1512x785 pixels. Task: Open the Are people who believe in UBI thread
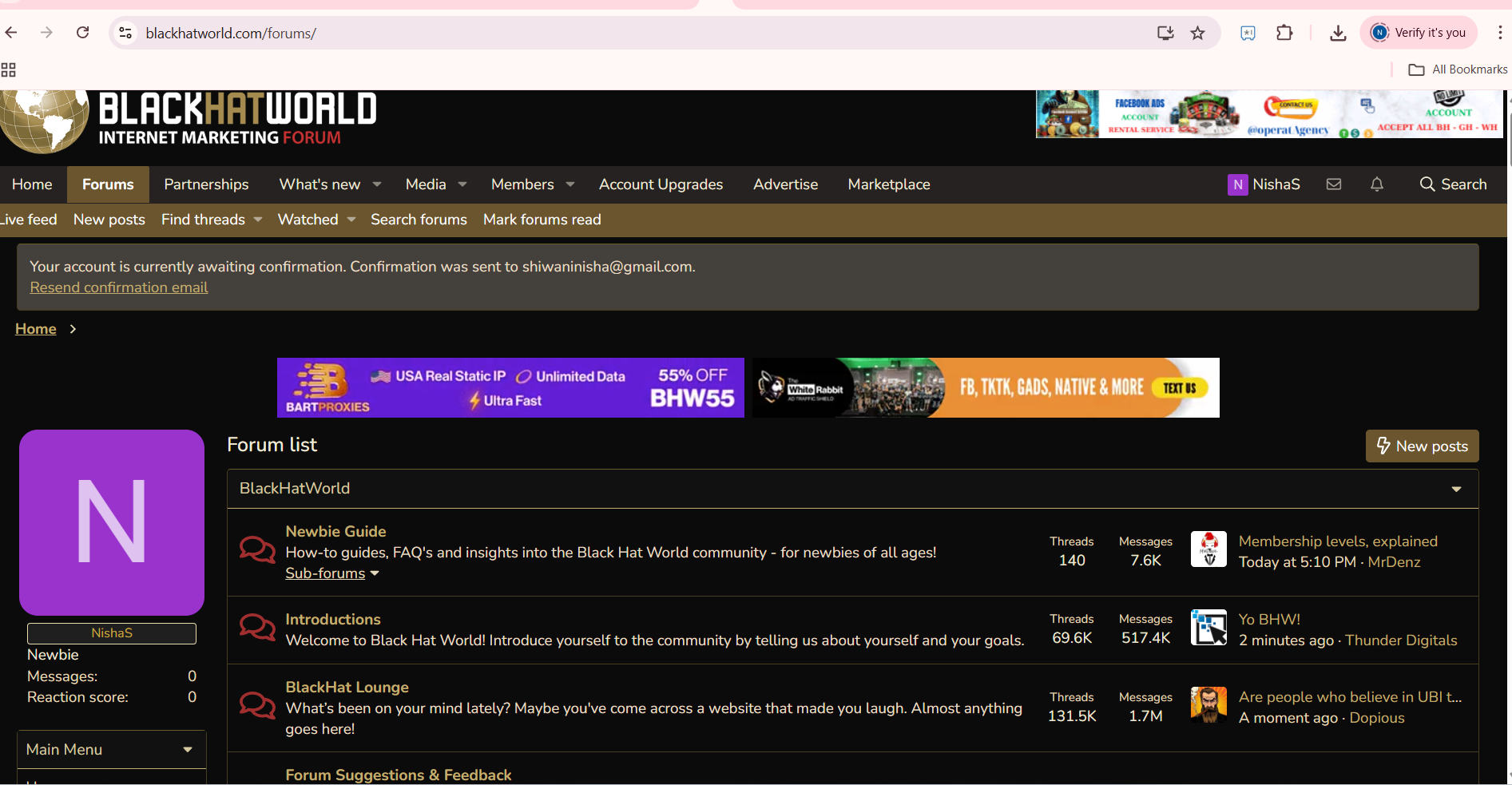(x=1350, y=697)
